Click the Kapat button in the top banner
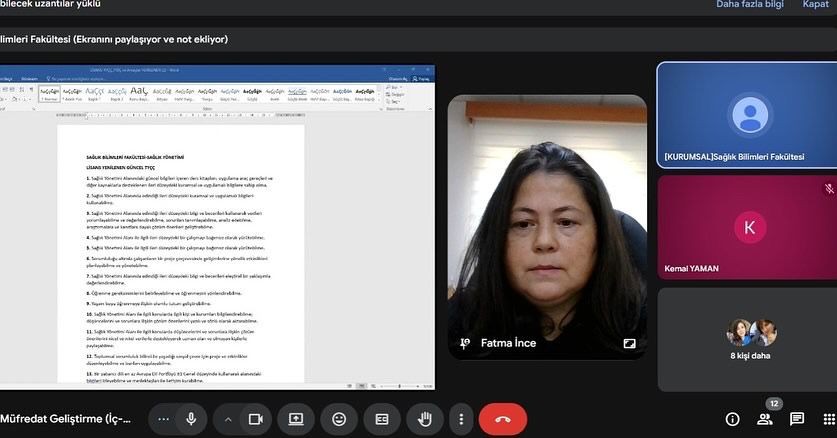The width and height of the screenshot is (837, 438). pyautogui.click(x=815, y=5)
